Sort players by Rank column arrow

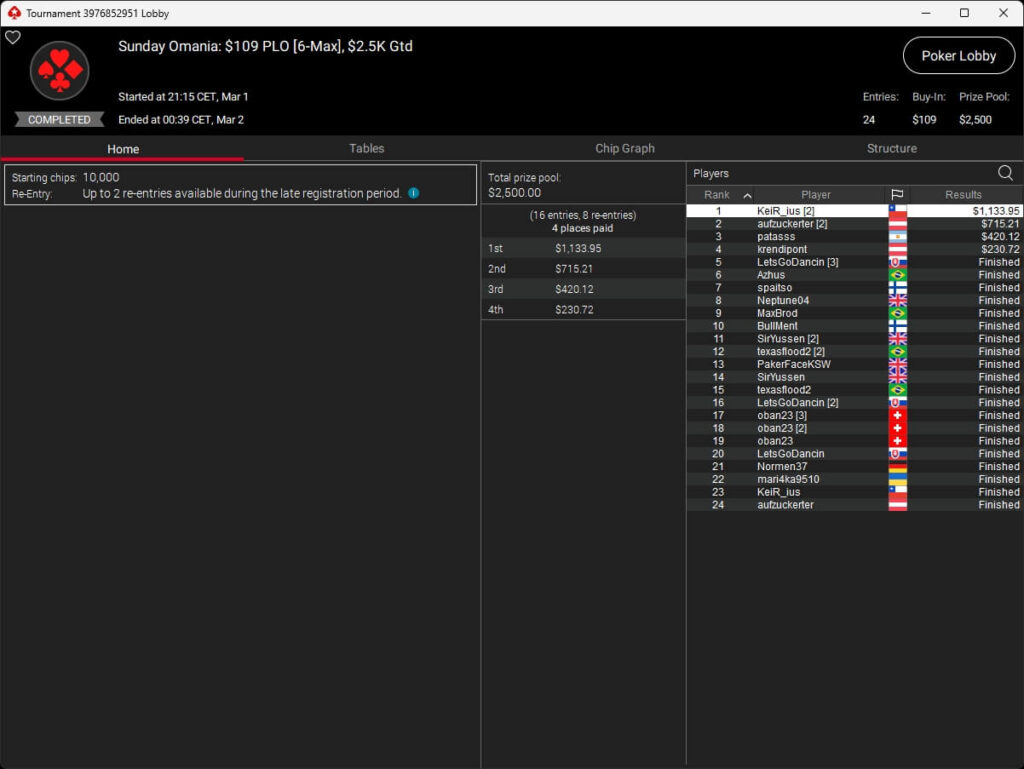747,195
